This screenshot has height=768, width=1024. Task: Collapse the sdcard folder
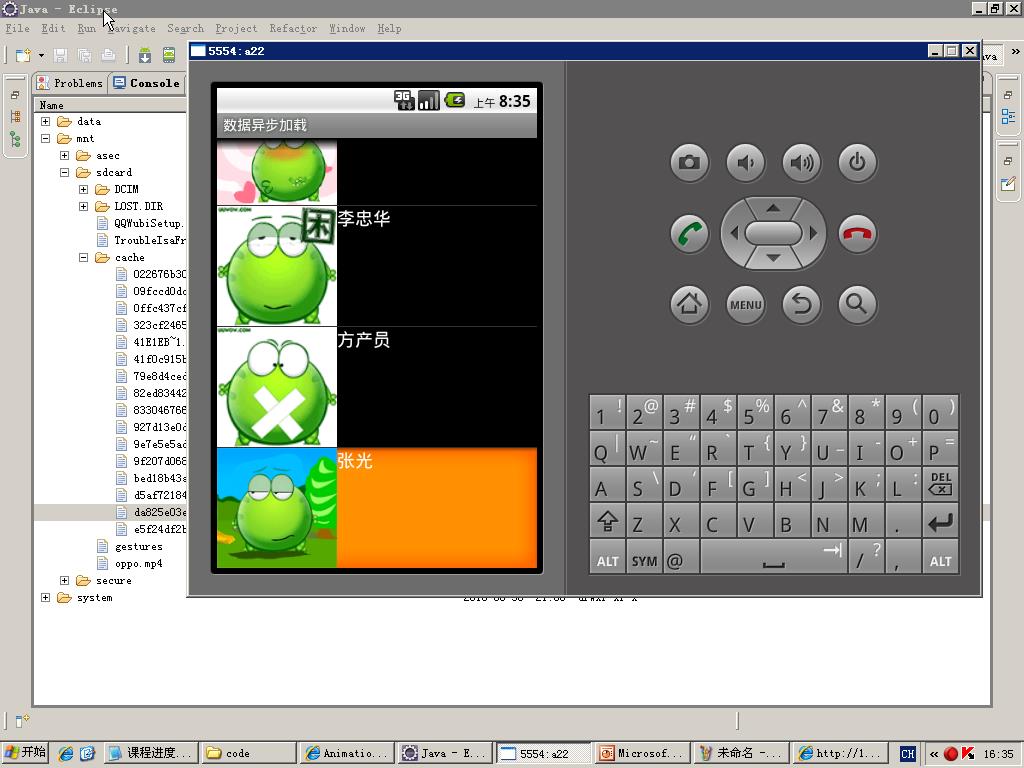pos(64,172)
